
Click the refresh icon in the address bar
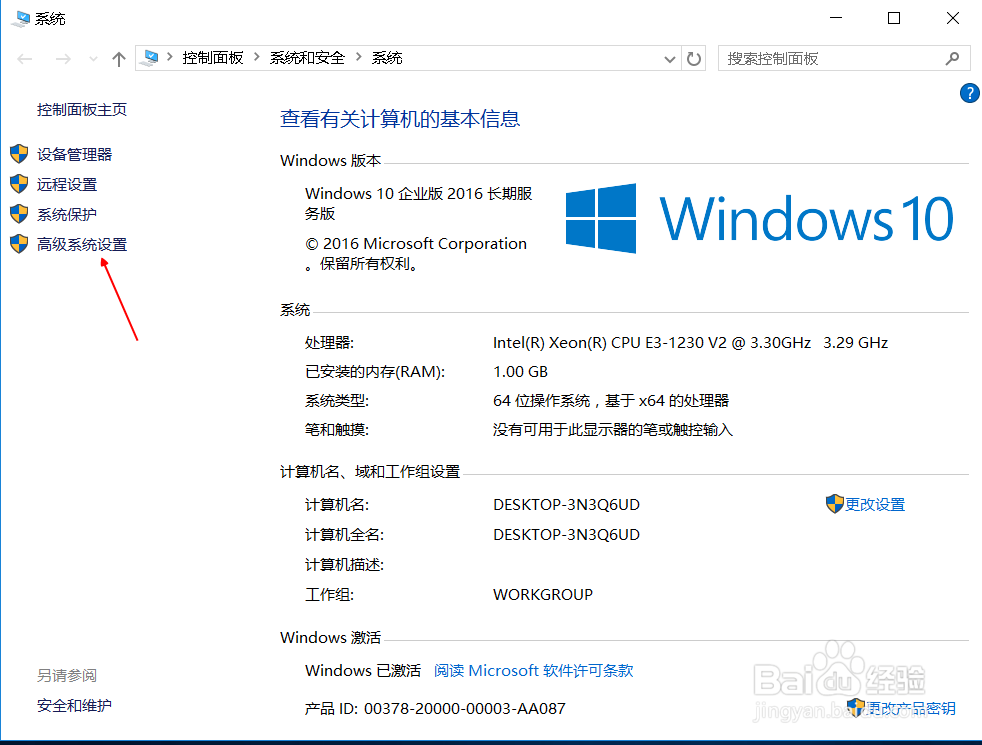click(694, 58)
